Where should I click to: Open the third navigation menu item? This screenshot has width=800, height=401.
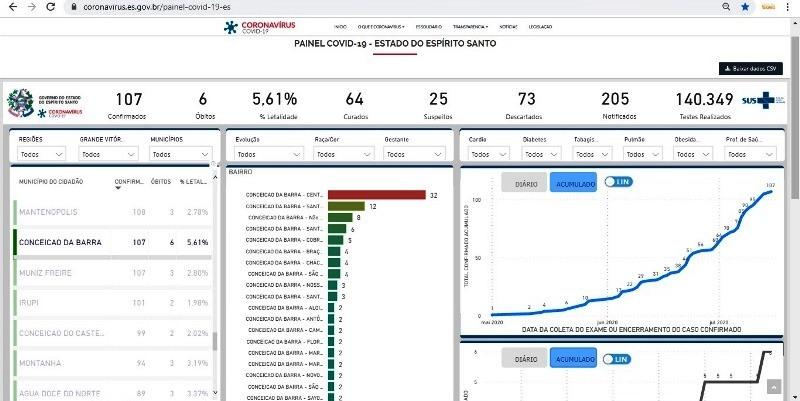click(429, 27)
